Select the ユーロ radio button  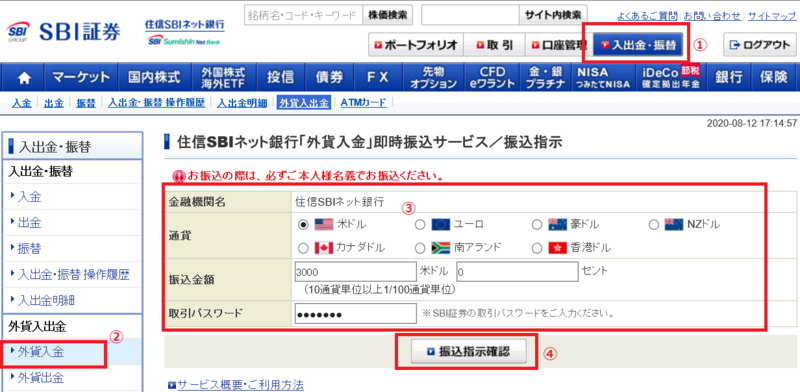click(420, 225)
